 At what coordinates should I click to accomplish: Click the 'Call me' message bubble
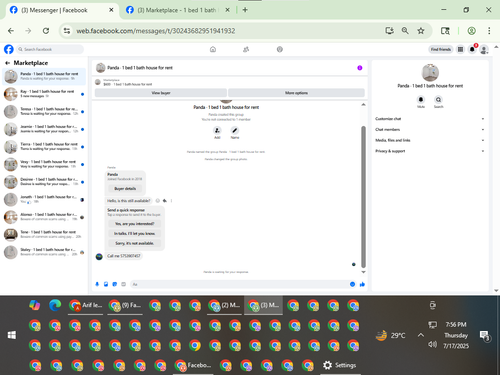(x=124, y=256)
